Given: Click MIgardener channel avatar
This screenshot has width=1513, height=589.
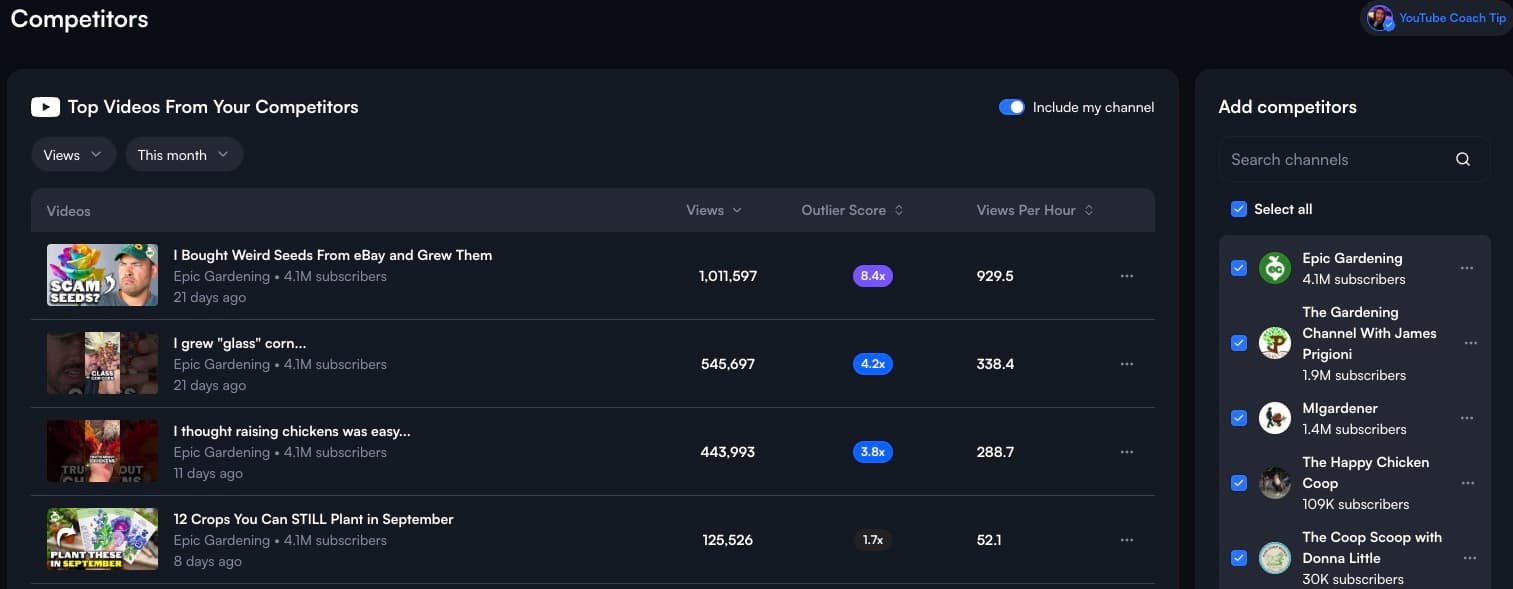Looking at the screenshot, I should click(x=1275, y=418).
